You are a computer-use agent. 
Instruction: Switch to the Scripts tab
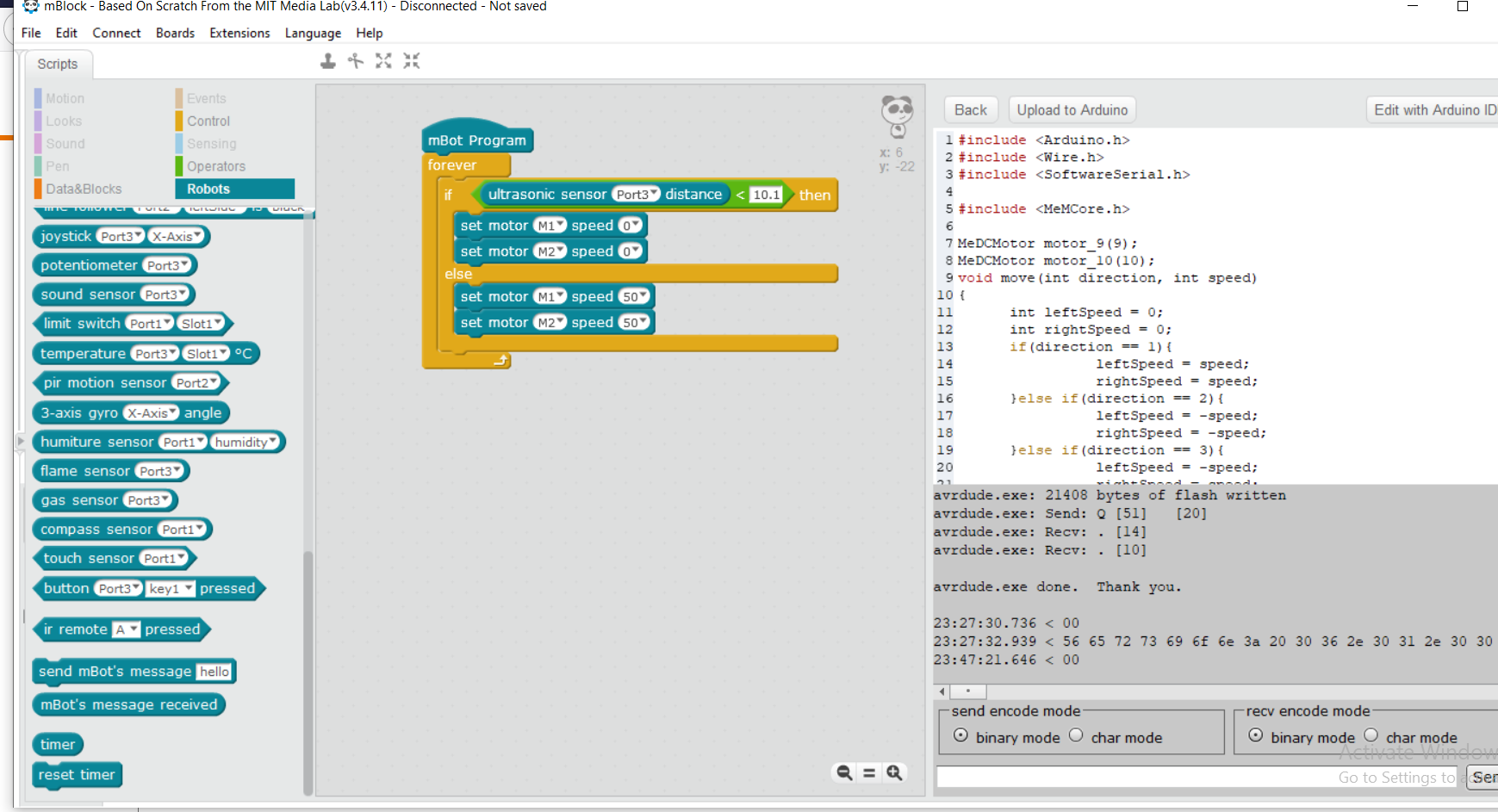point(58,64)
